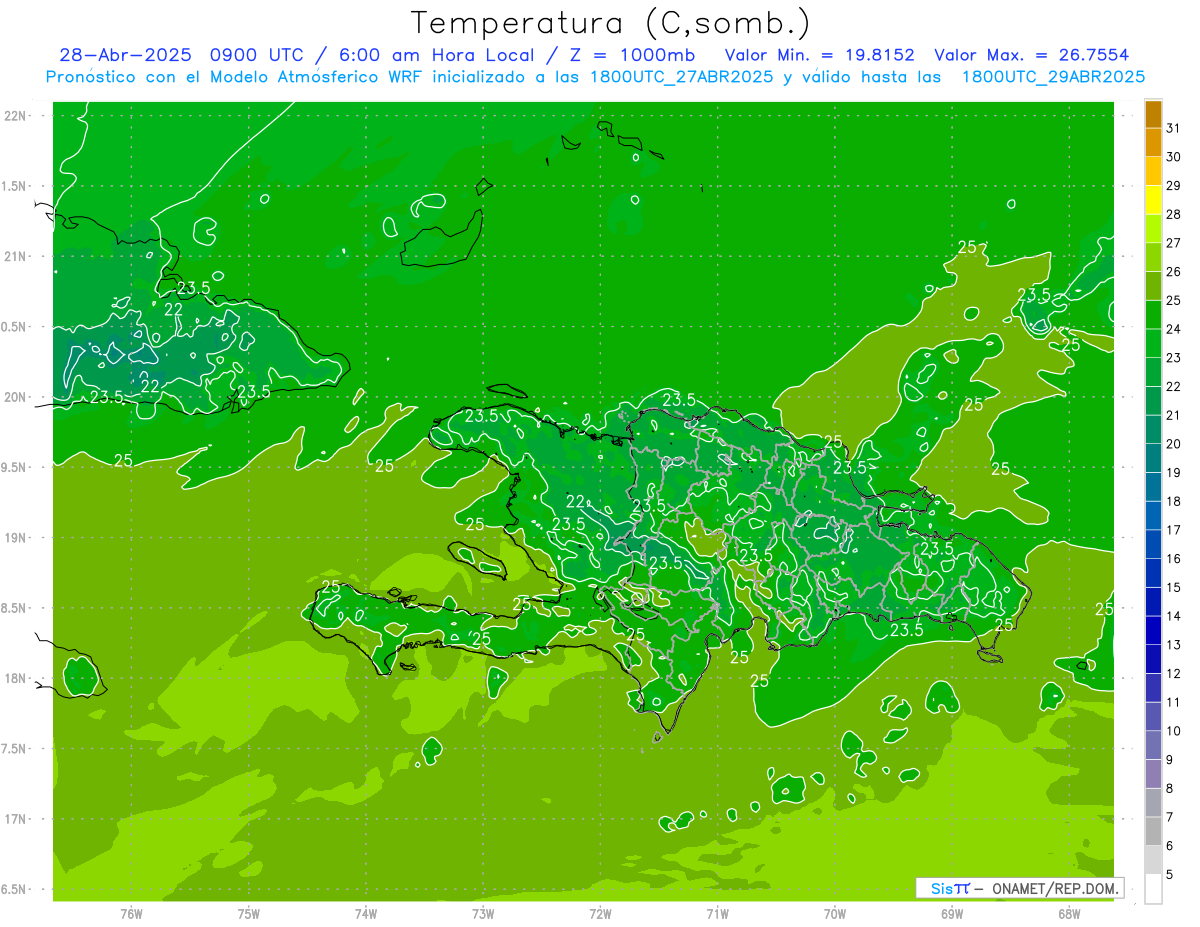Click the 68W longitude axis label

[x=1069, y=914]
